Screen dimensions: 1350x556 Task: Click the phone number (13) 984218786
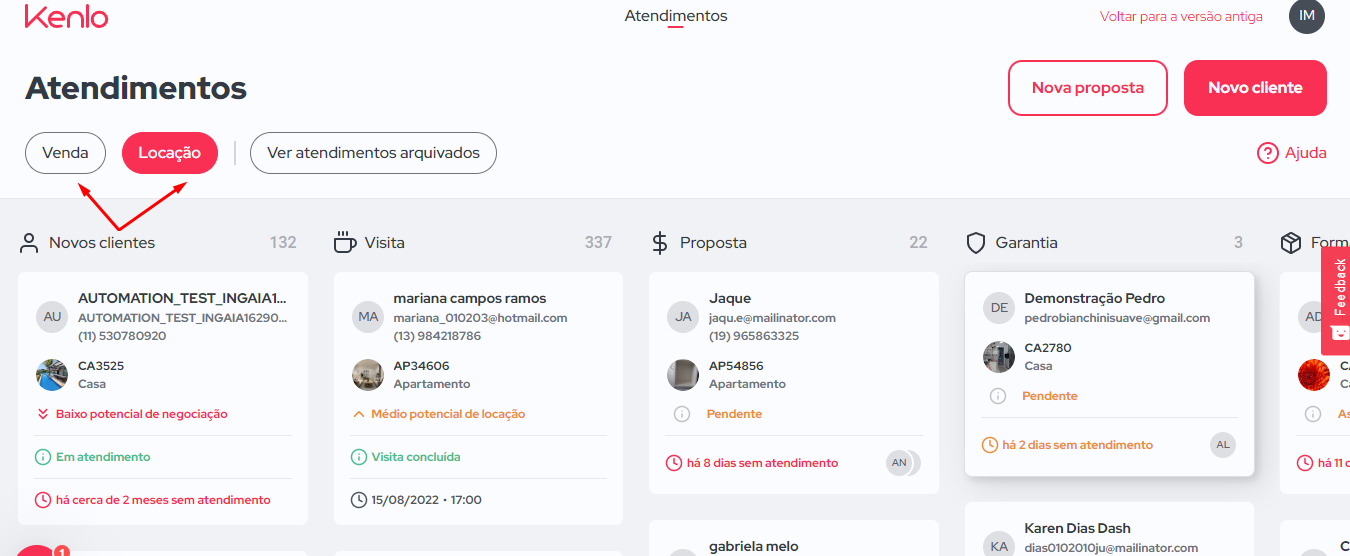(x=437, y=336)
